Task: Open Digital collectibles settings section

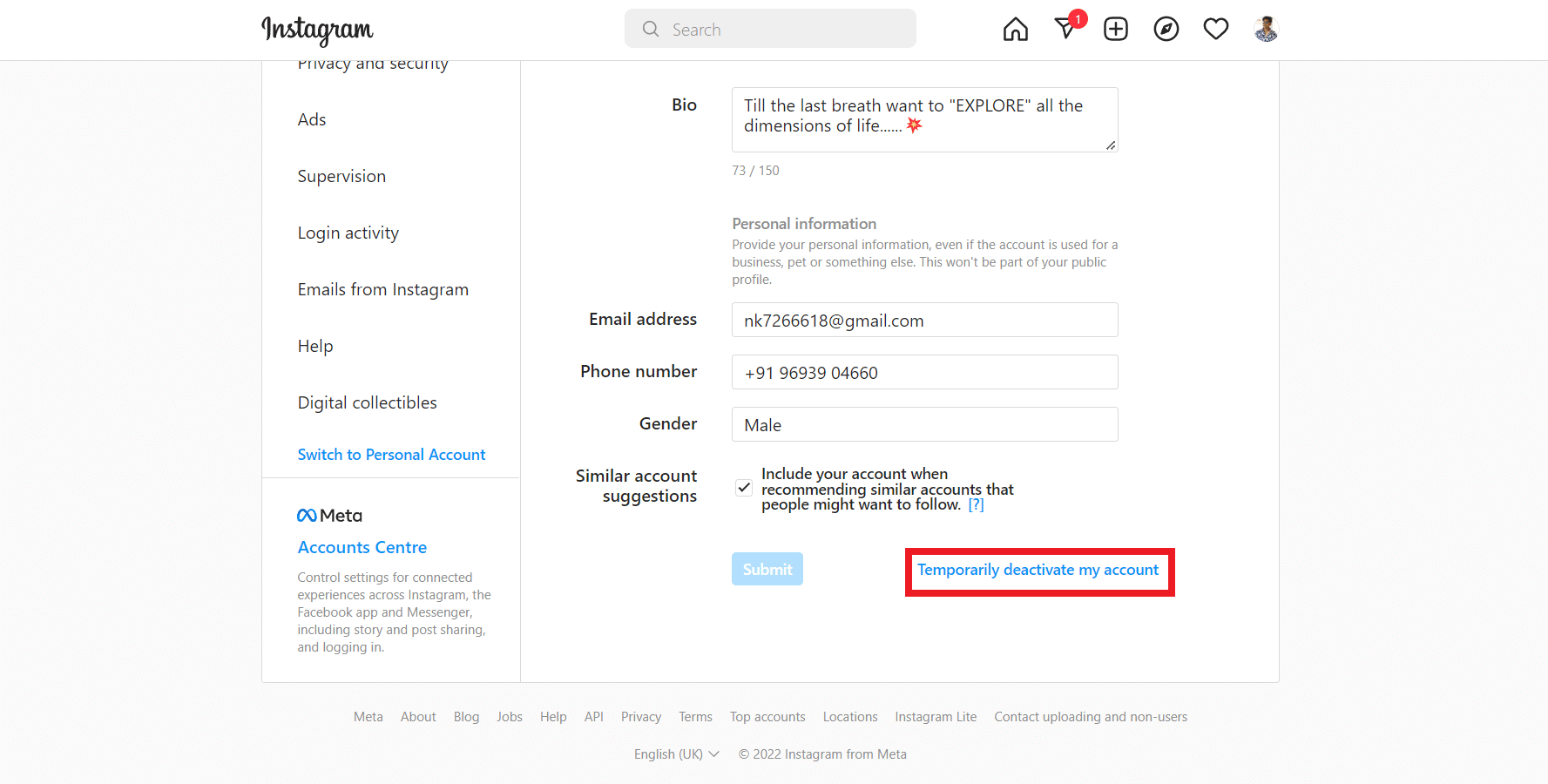Action: 367,402
